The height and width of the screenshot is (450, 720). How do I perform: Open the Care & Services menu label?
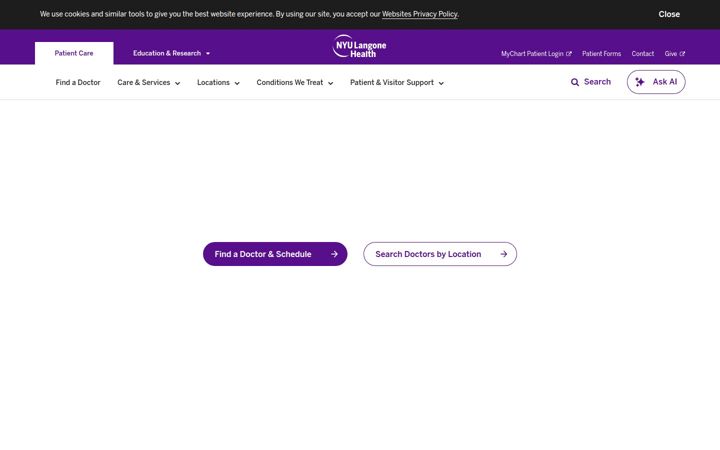[x=144, y=83]
